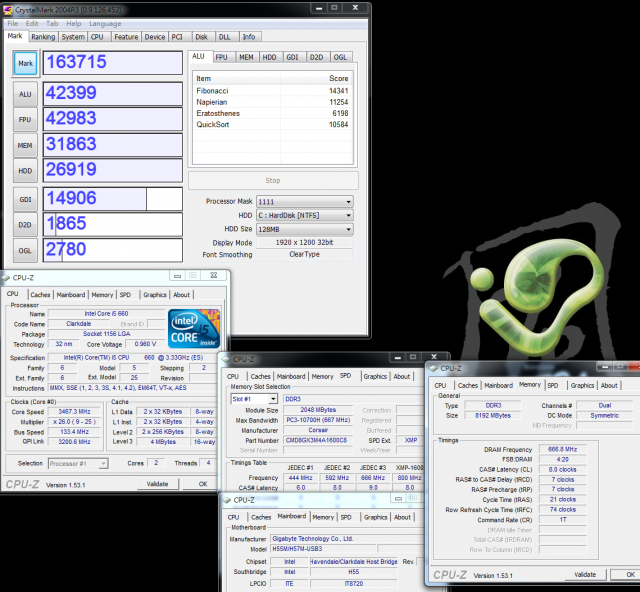Select the MEM results sub-tab

(246, 57)
